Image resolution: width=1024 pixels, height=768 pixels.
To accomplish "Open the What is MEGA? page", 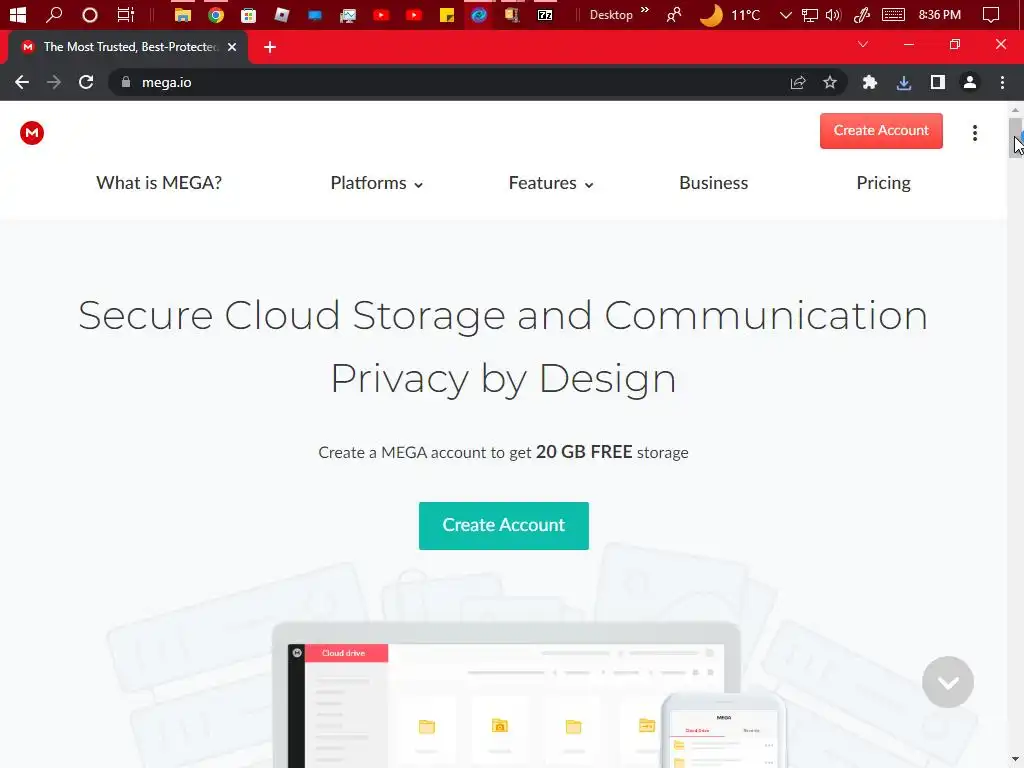I will [x=159, y=183].
